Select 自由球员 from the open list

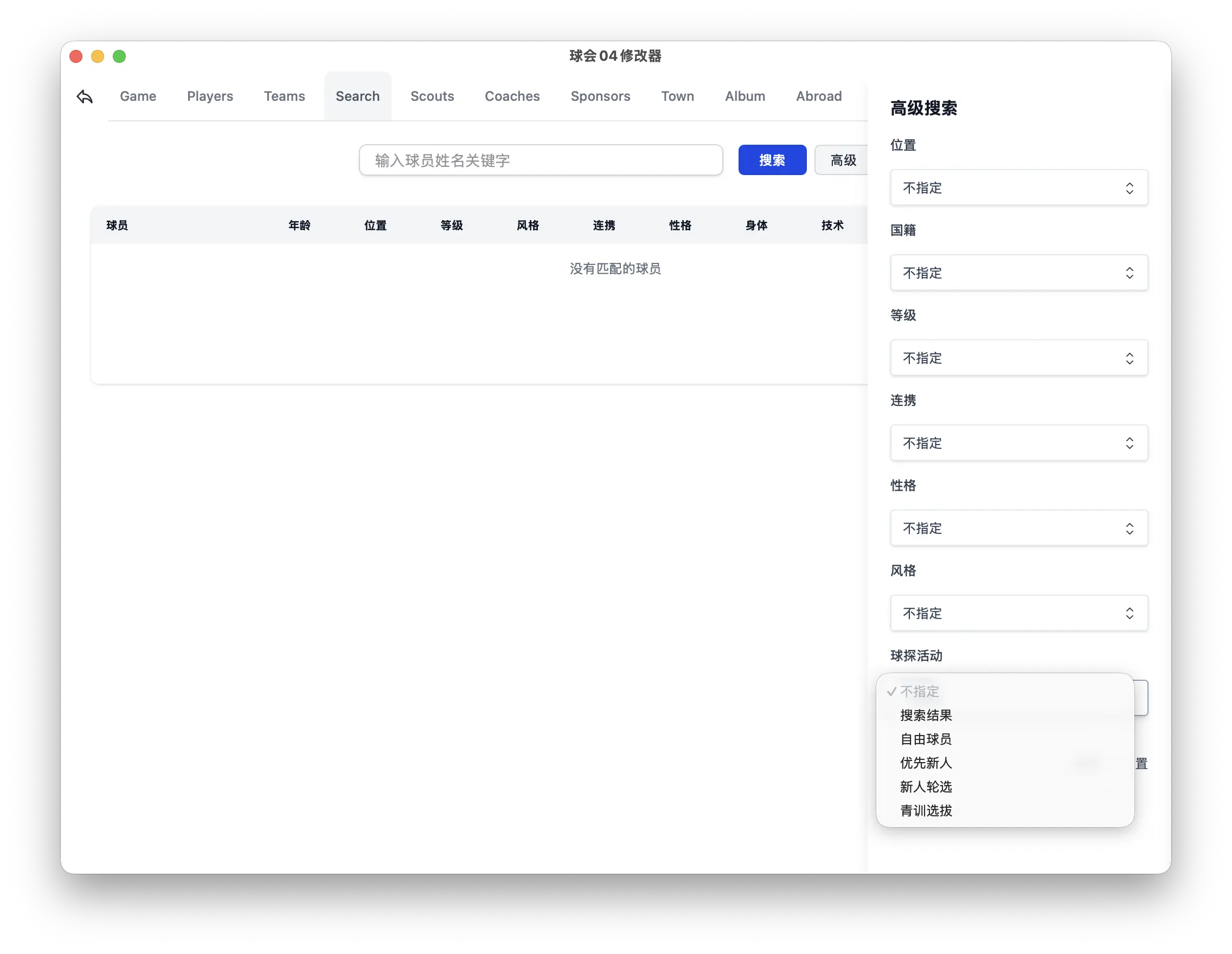pos(925,739)
